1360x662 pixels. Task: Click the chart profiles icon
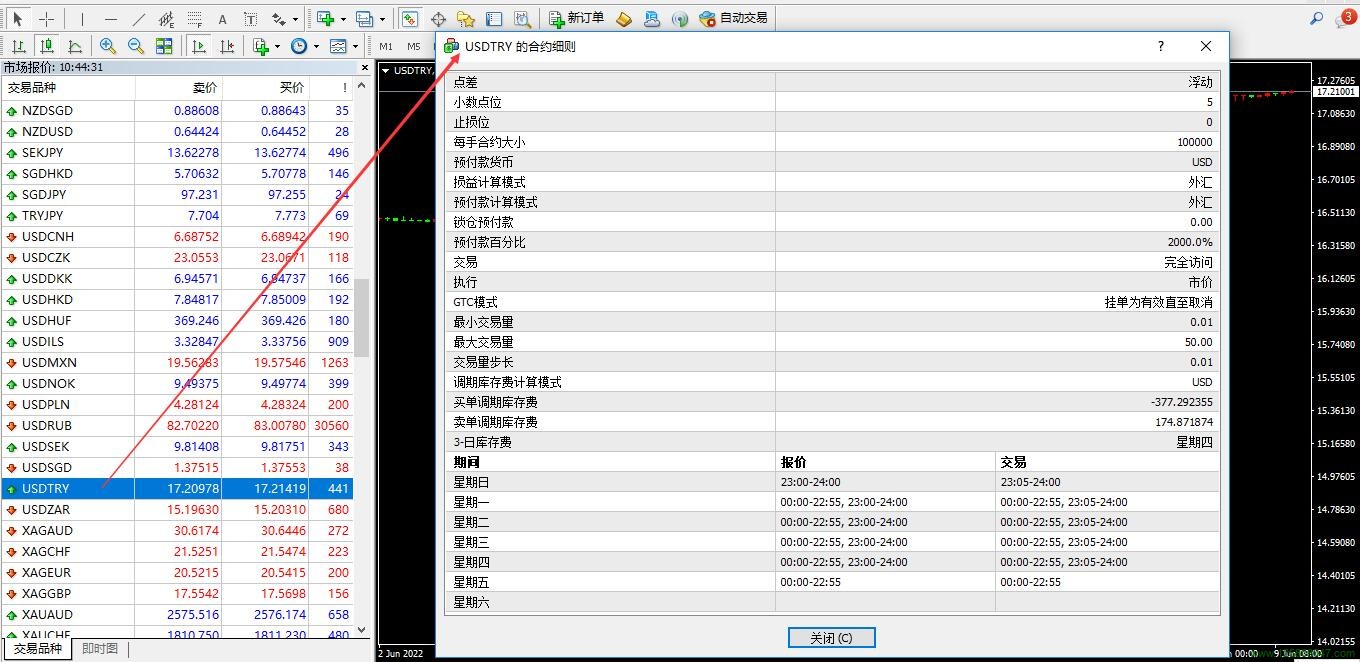[364, 18]
